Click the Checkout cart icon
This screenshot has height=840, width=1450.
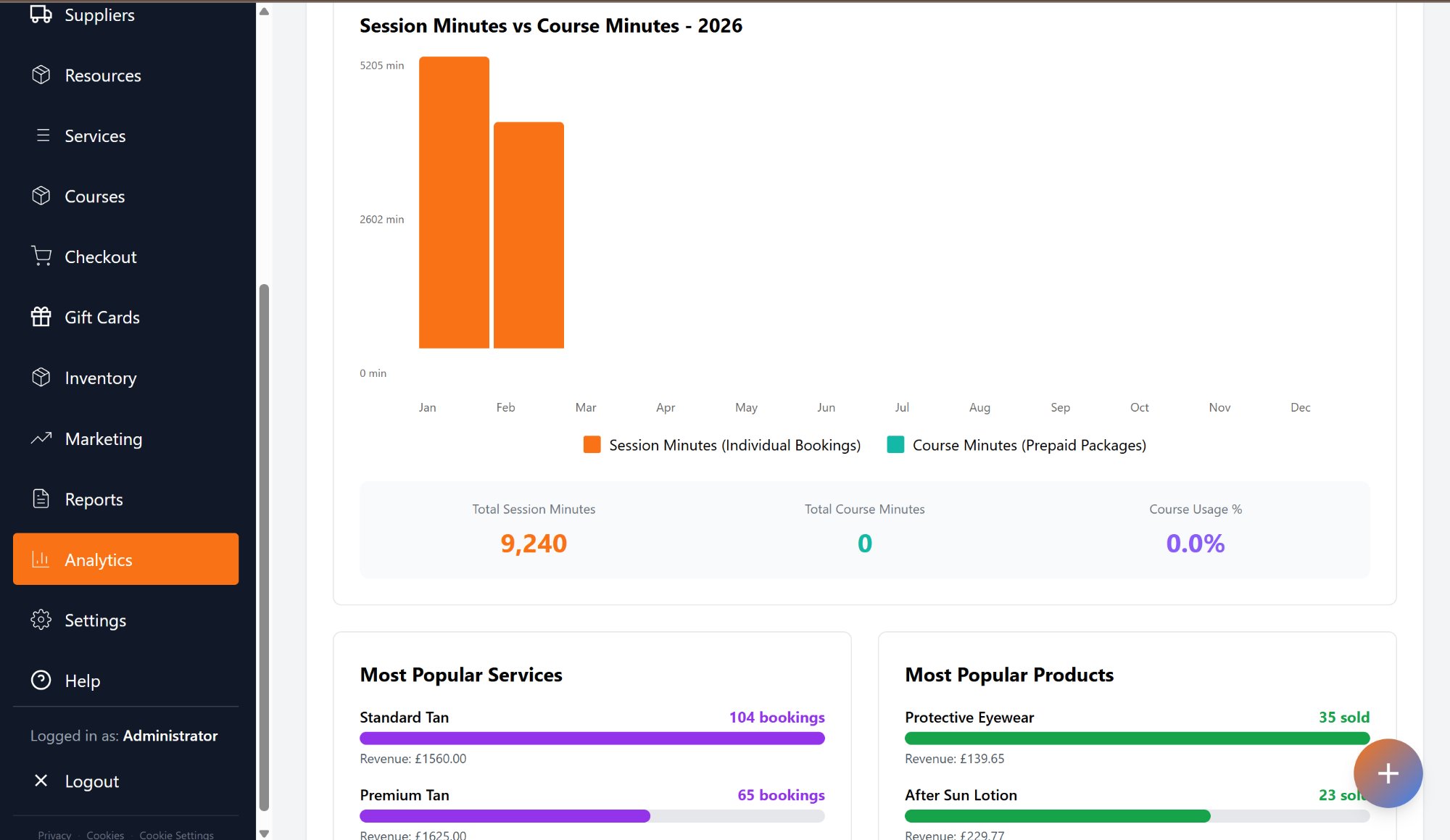point(41,256)
